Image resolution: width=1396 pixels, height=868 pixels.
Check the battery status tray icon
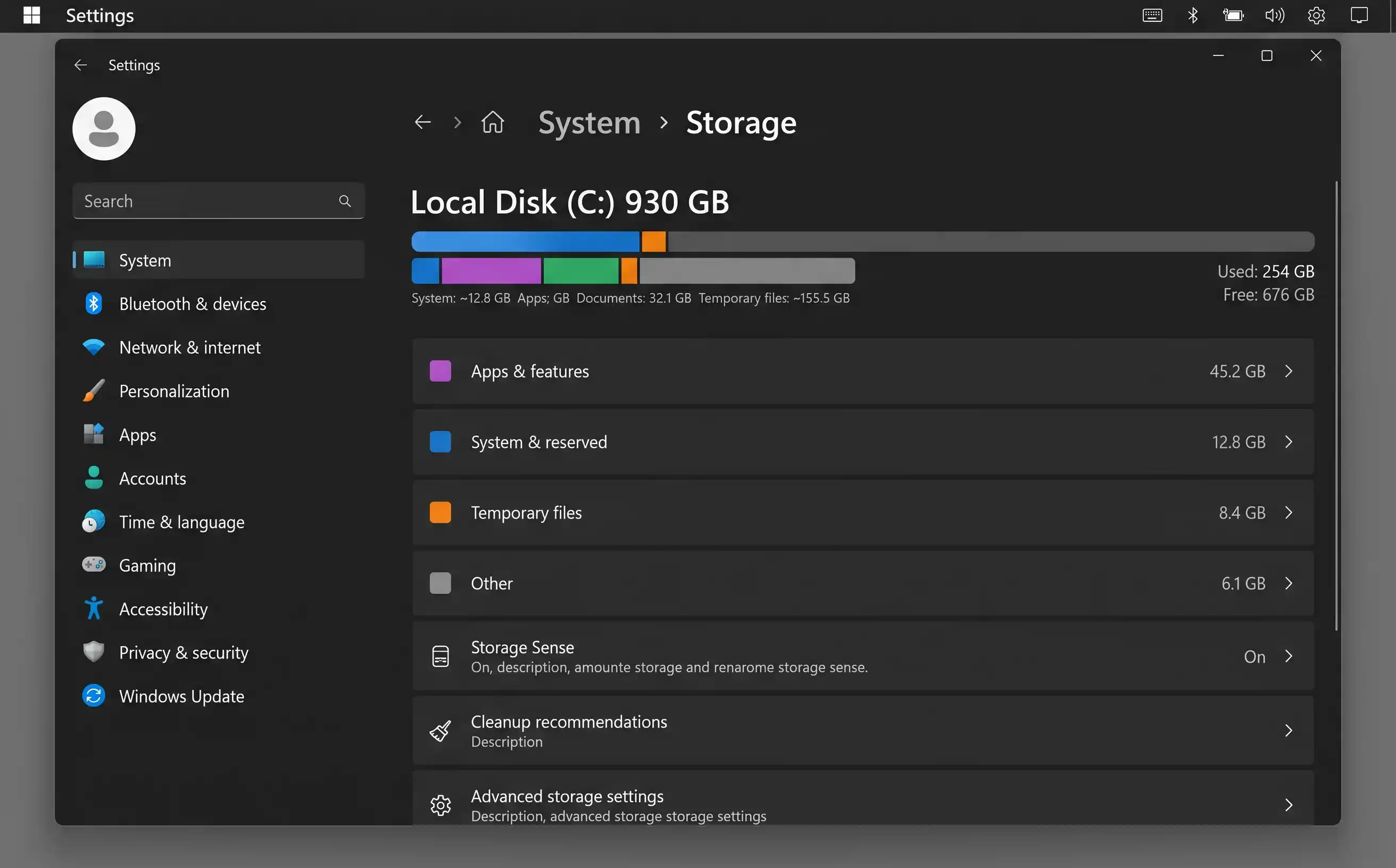tap(1233, 15)
